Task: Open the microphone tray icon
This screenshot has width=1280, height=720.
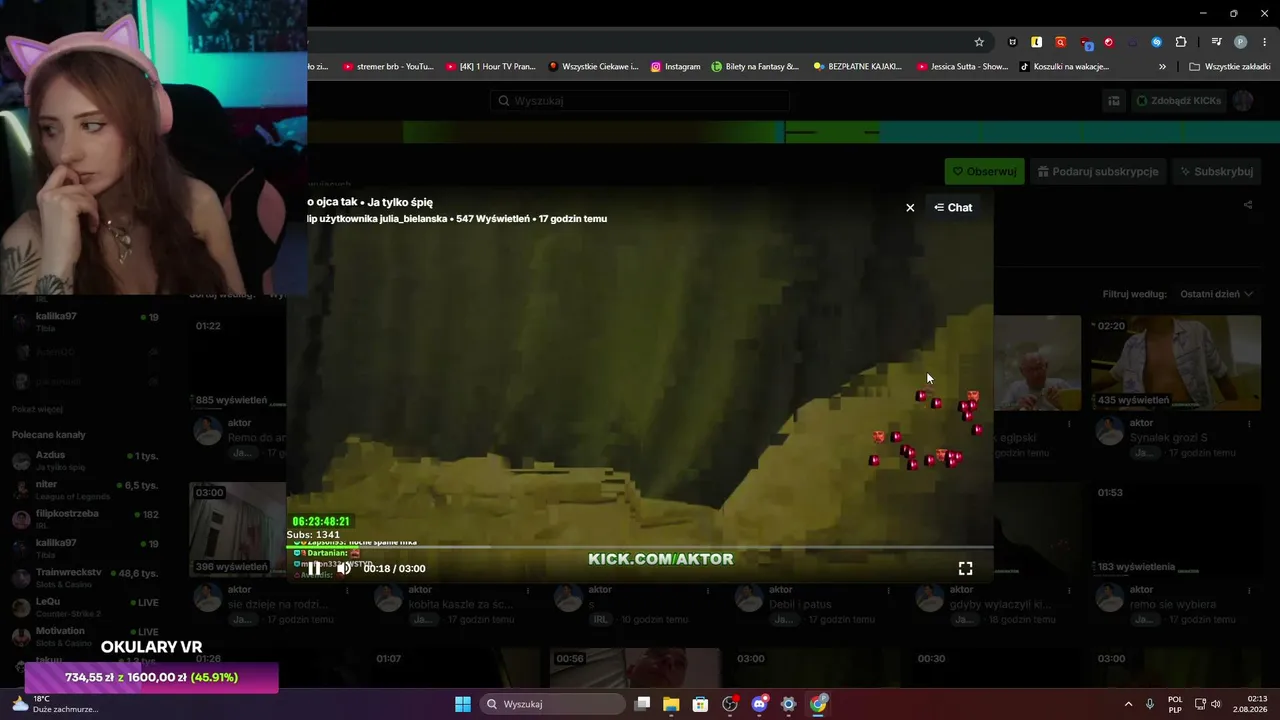Action: coord(1150,704)
